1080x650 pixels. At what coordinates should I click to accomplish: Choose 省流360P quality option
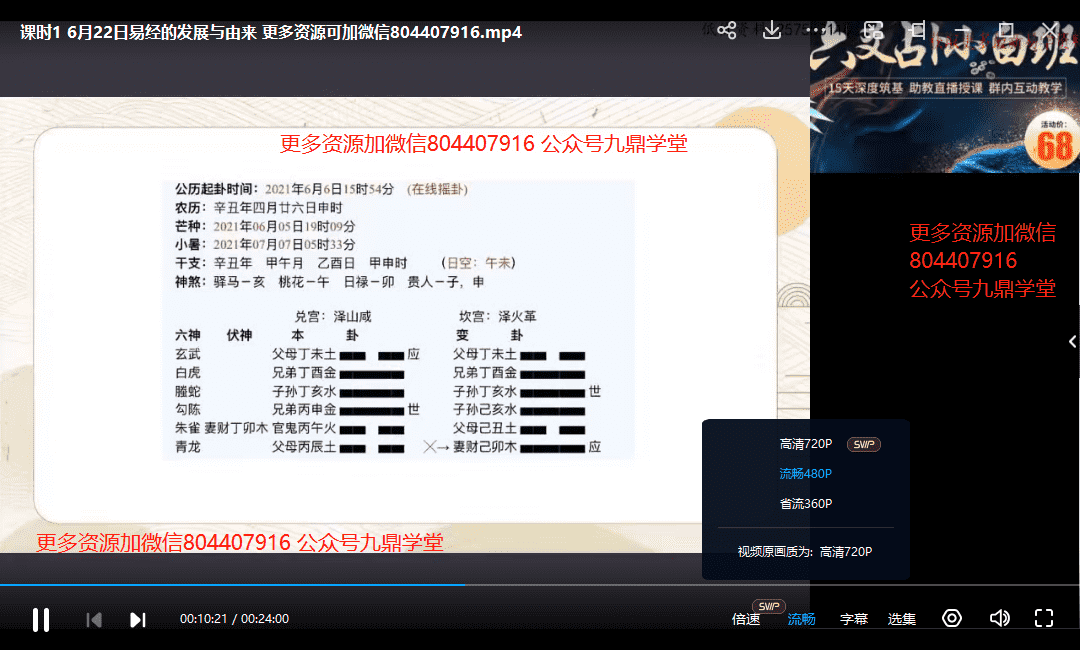click(x=805, y=504)
